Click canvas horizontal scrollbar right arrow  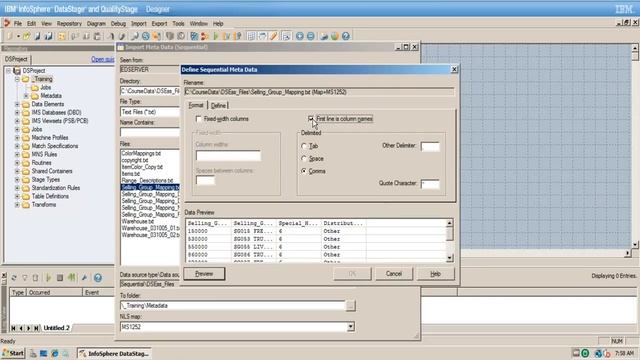tap(627, 253)
